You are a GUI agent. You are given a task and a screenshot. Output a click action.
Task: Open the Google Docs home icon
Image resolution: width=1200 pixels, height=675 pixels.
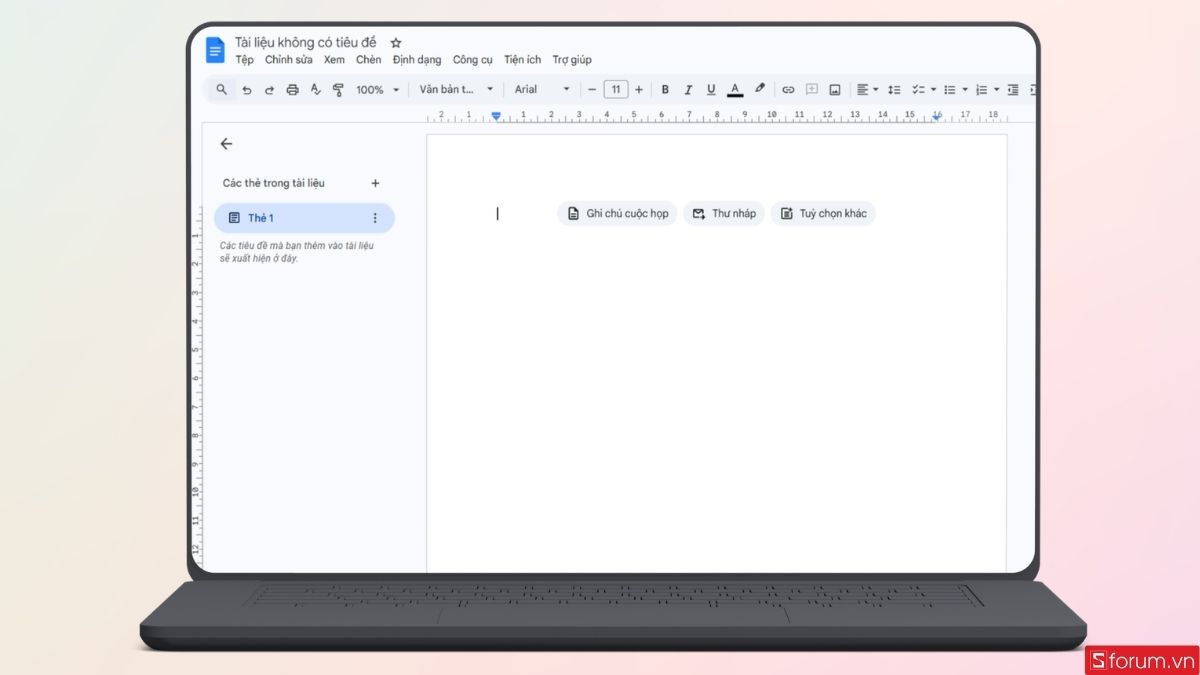coord(215,50)
